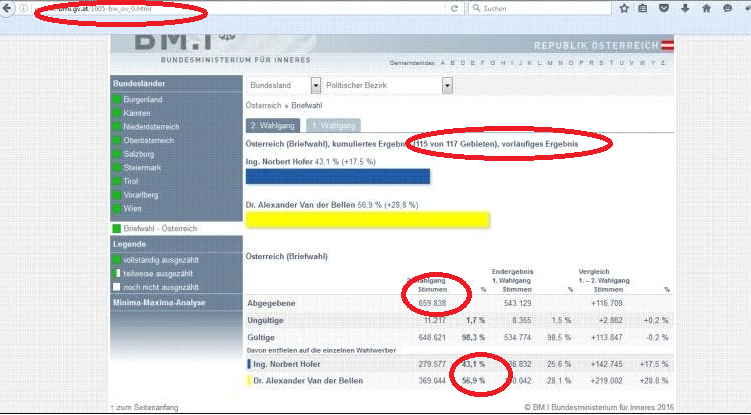
Task: Switch to 2. Wahlgang tab
Action: click(x=273, y=126)
